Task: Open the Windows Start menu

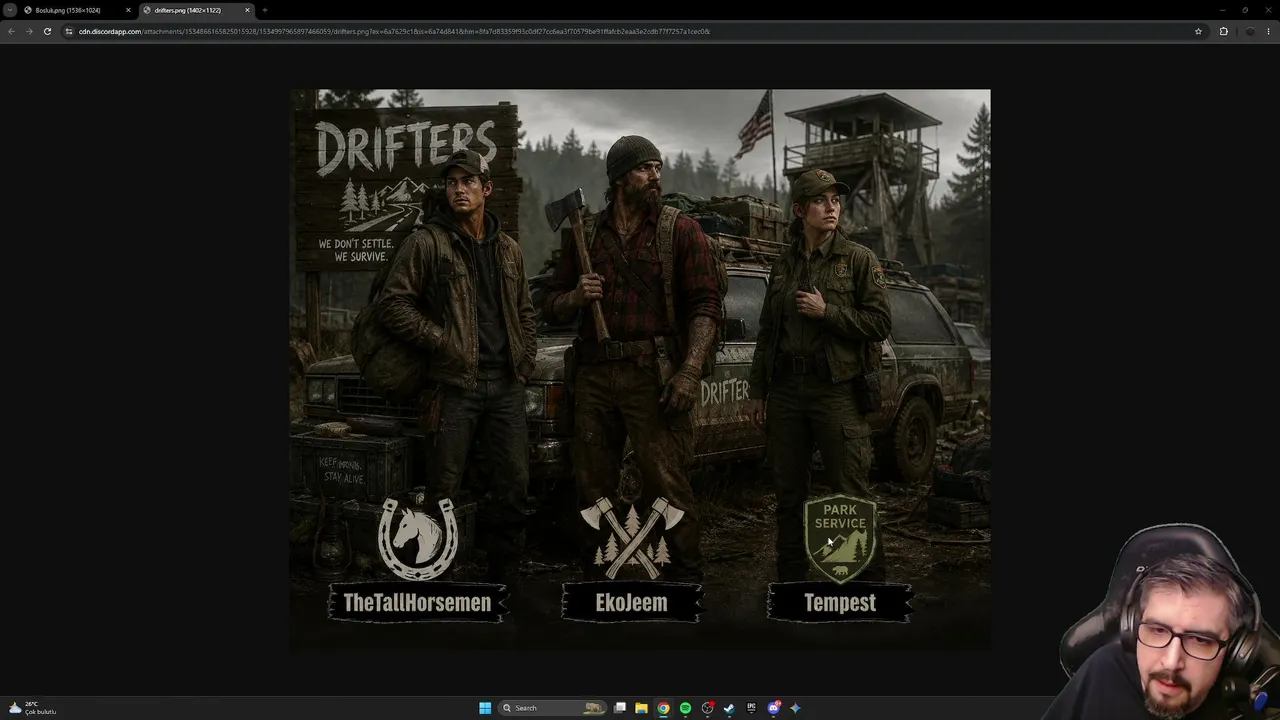Action: click(485, 708)
